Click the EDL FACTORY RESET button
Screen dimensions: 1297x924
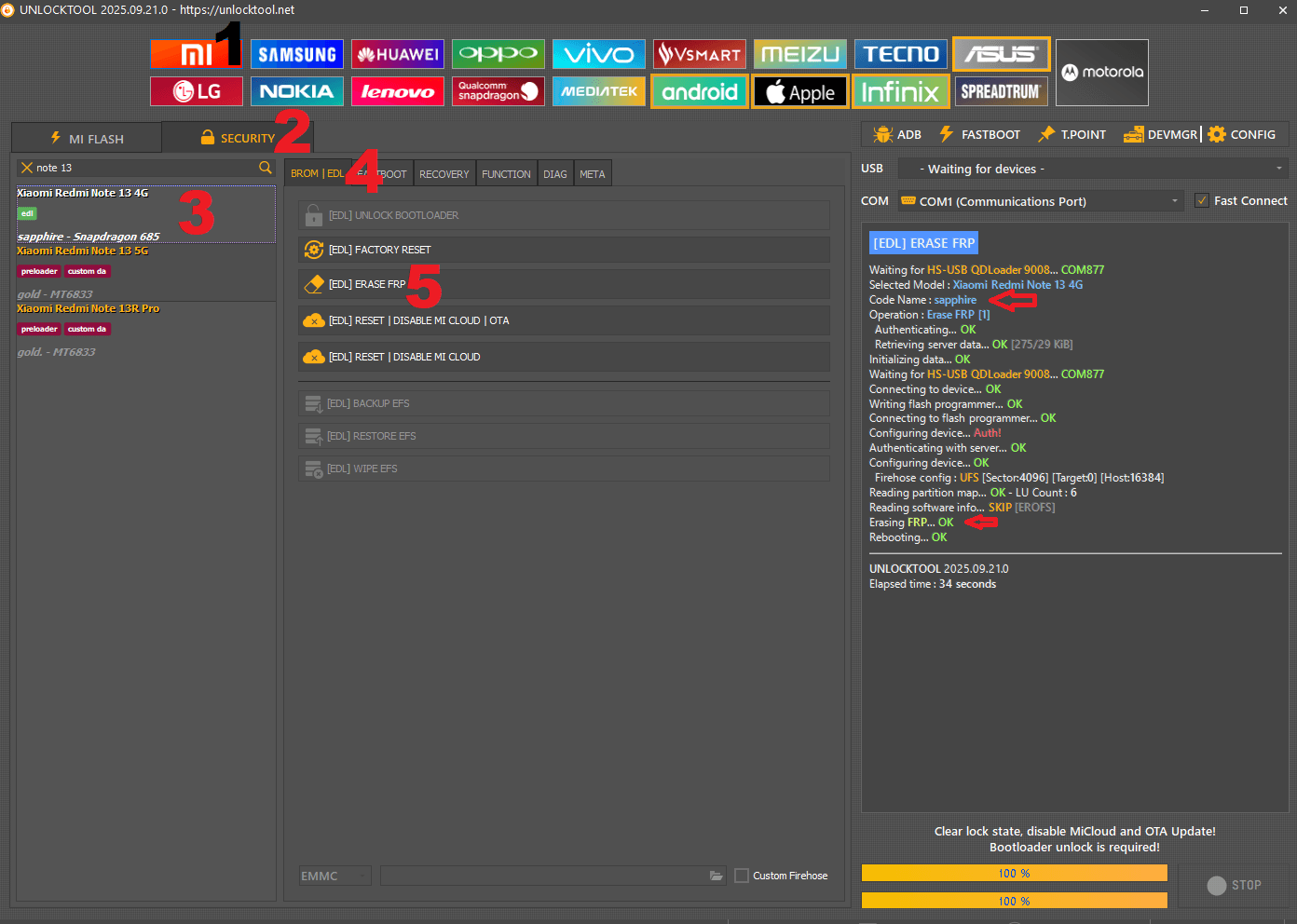point(564,250)
